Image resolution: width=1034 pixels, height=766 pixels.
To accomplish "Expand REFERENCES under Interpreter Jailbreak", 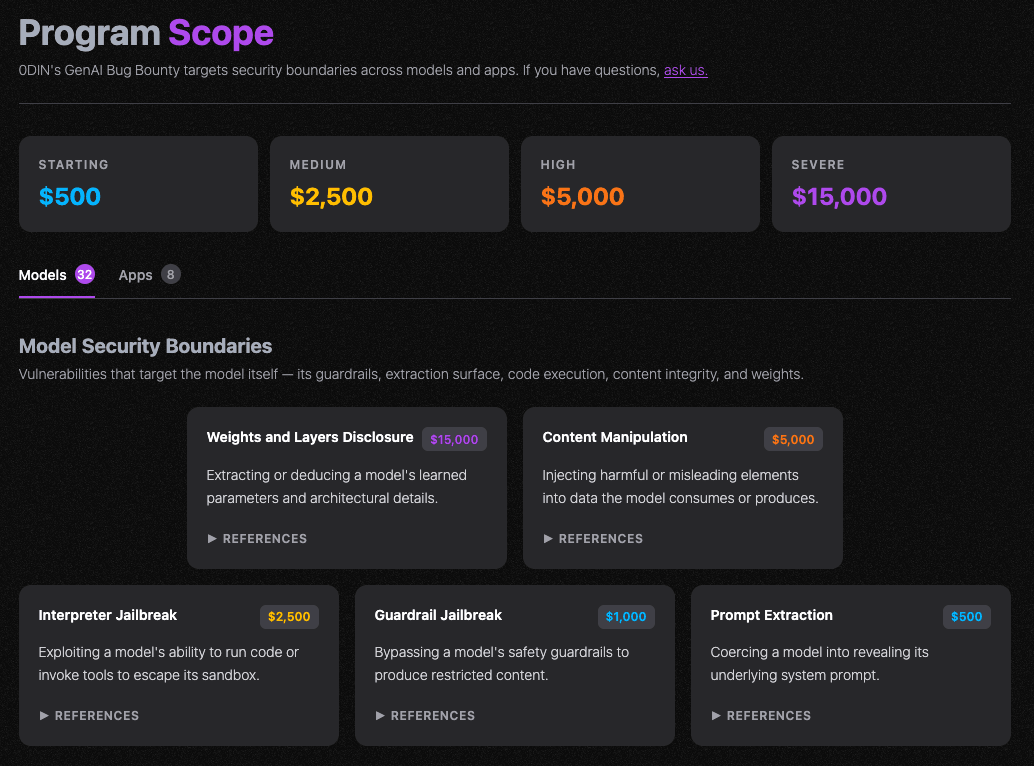I will [88, 715].
